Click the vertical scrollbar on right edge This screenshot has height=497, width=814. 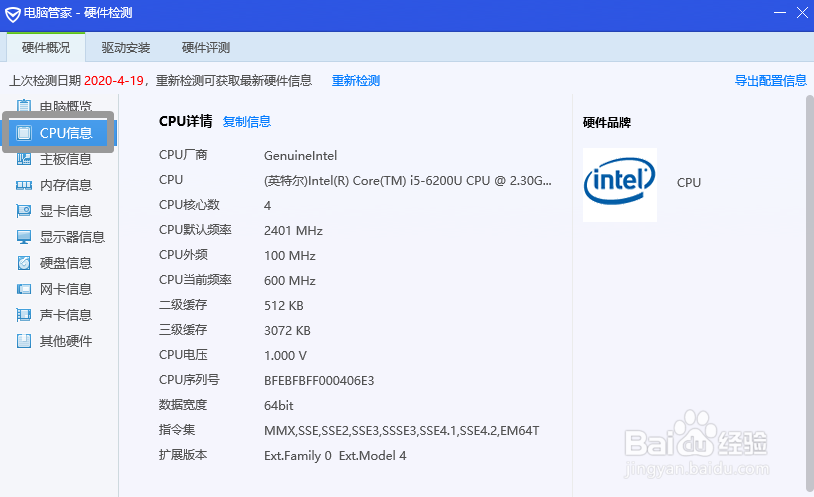coord(809,280)
